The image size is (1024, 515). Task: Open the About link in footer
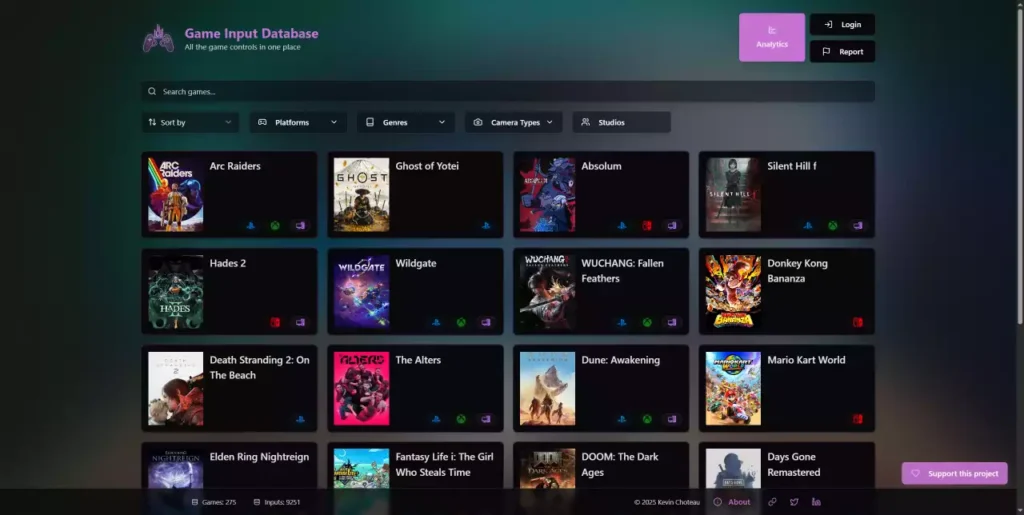731,502
